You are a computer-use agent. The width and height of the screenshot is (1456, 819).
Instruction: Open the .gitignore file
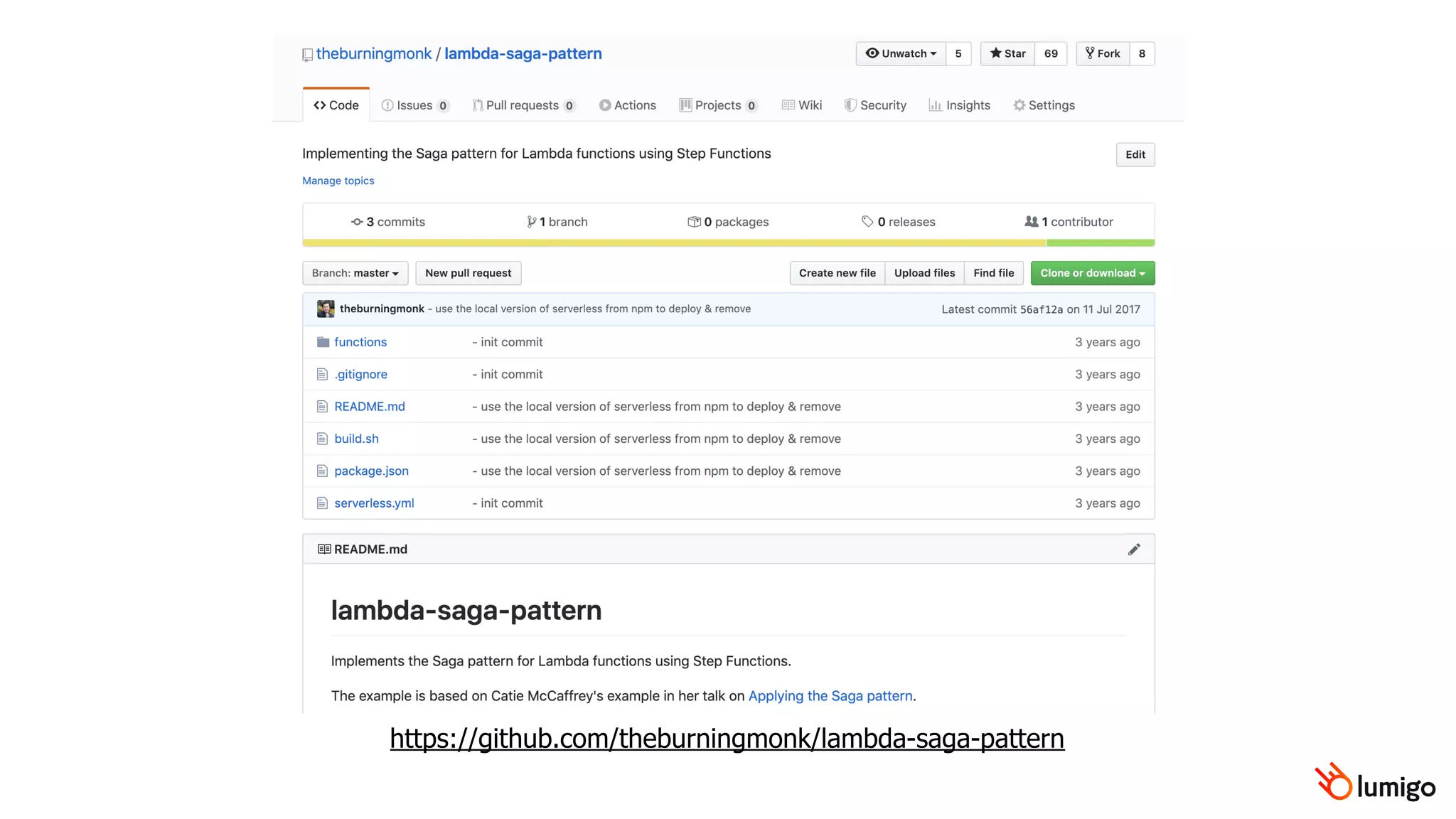click(361, 374)
